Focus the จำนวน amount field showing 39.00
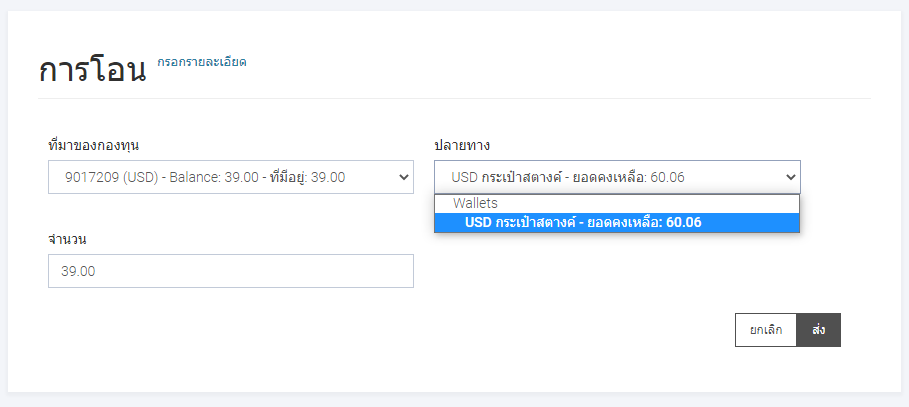The image size is (909, 407). (231, 271)
